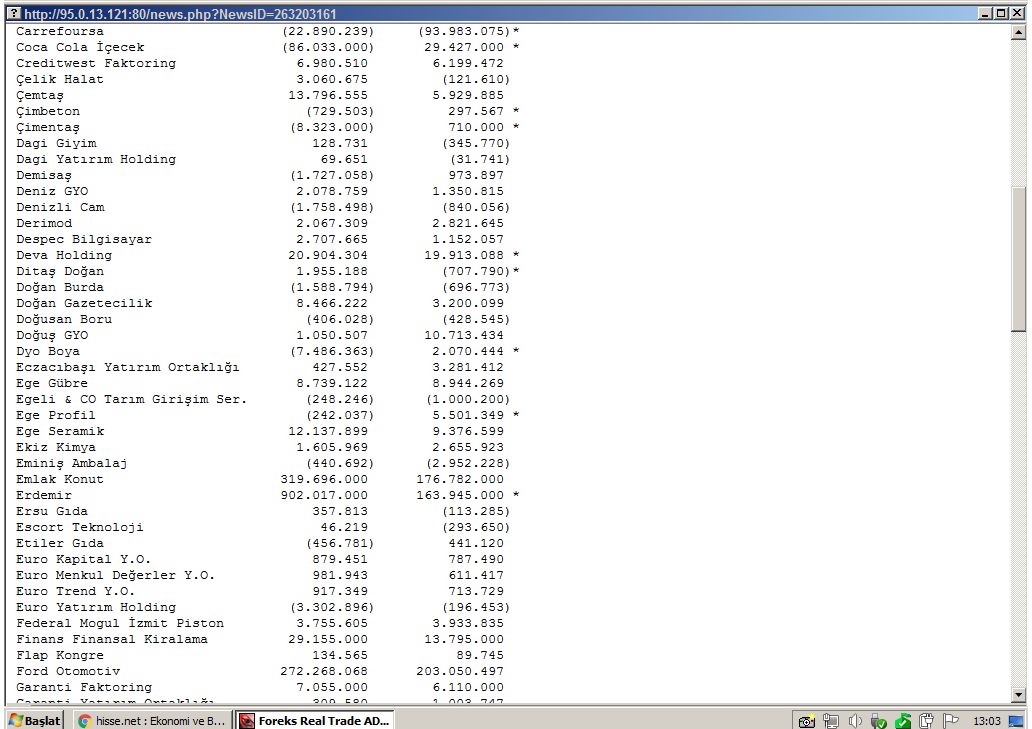Select Dagi Yatırım Holding in the list
Screen dimensions: 1032x729
96,159
